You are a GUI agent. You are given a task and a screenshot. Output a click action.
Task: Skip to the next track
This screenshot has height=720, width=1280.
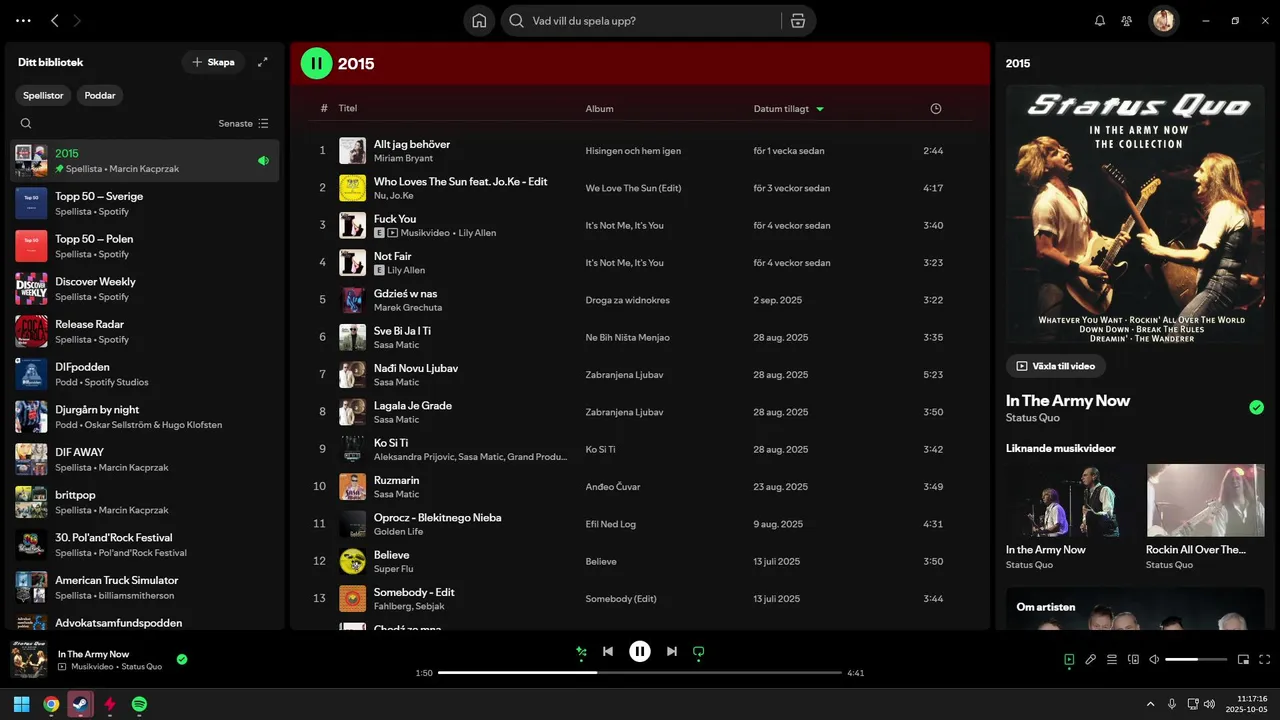[x=672, y=652]
